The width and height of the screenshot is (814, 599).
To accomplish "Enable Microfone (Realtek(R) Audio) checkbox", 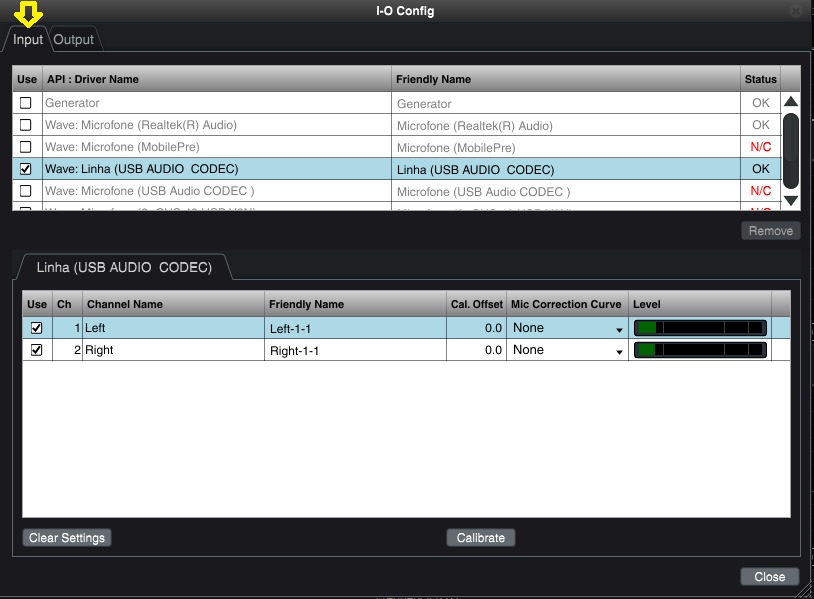I will (x=26, y=125).
